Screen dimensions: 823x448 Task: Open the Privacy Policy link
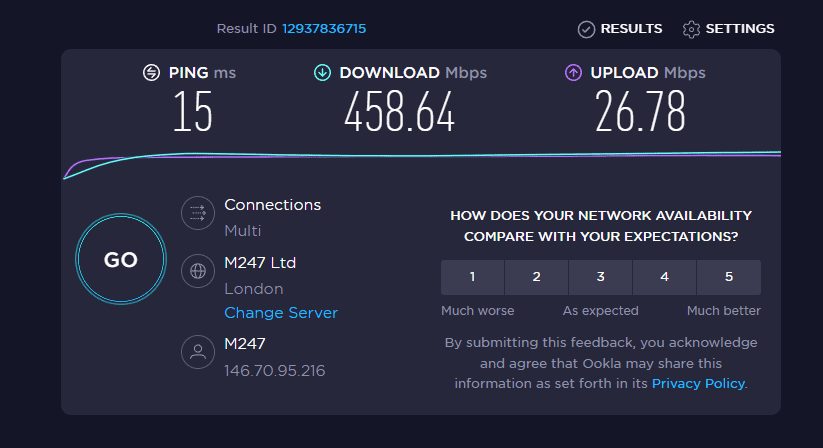698,383
